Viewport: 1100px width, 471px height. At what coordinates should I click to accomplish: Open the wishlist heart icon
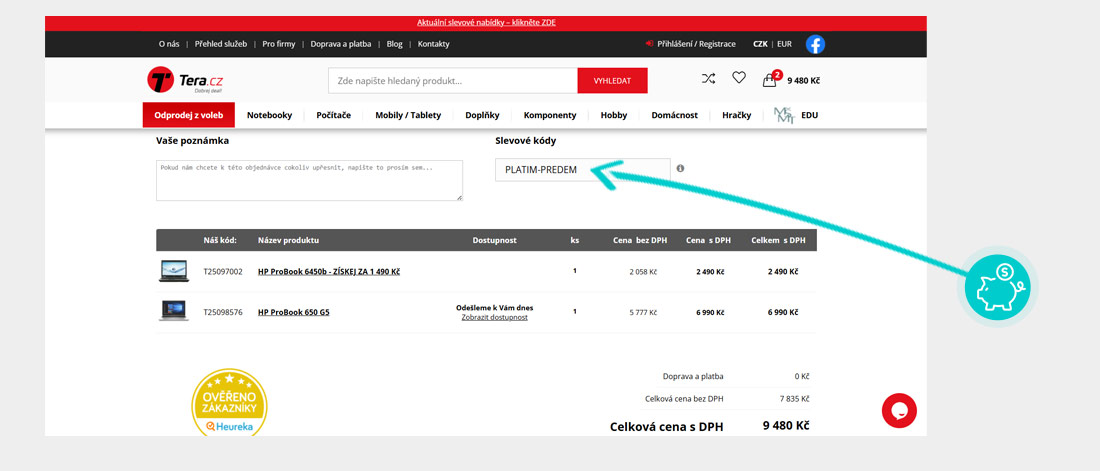(x=738, y=78)
